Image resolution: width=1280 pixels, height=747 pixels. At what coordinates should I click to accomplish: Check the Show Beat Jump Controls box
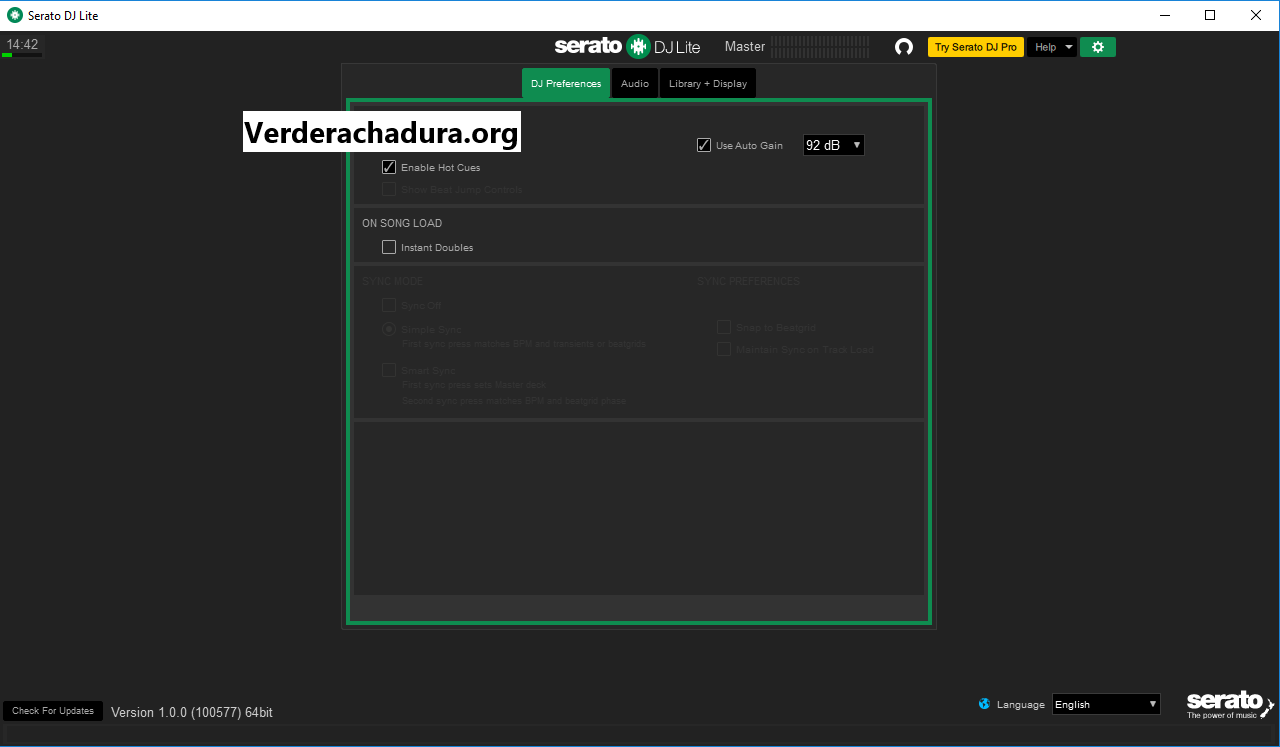click(389, 189)
